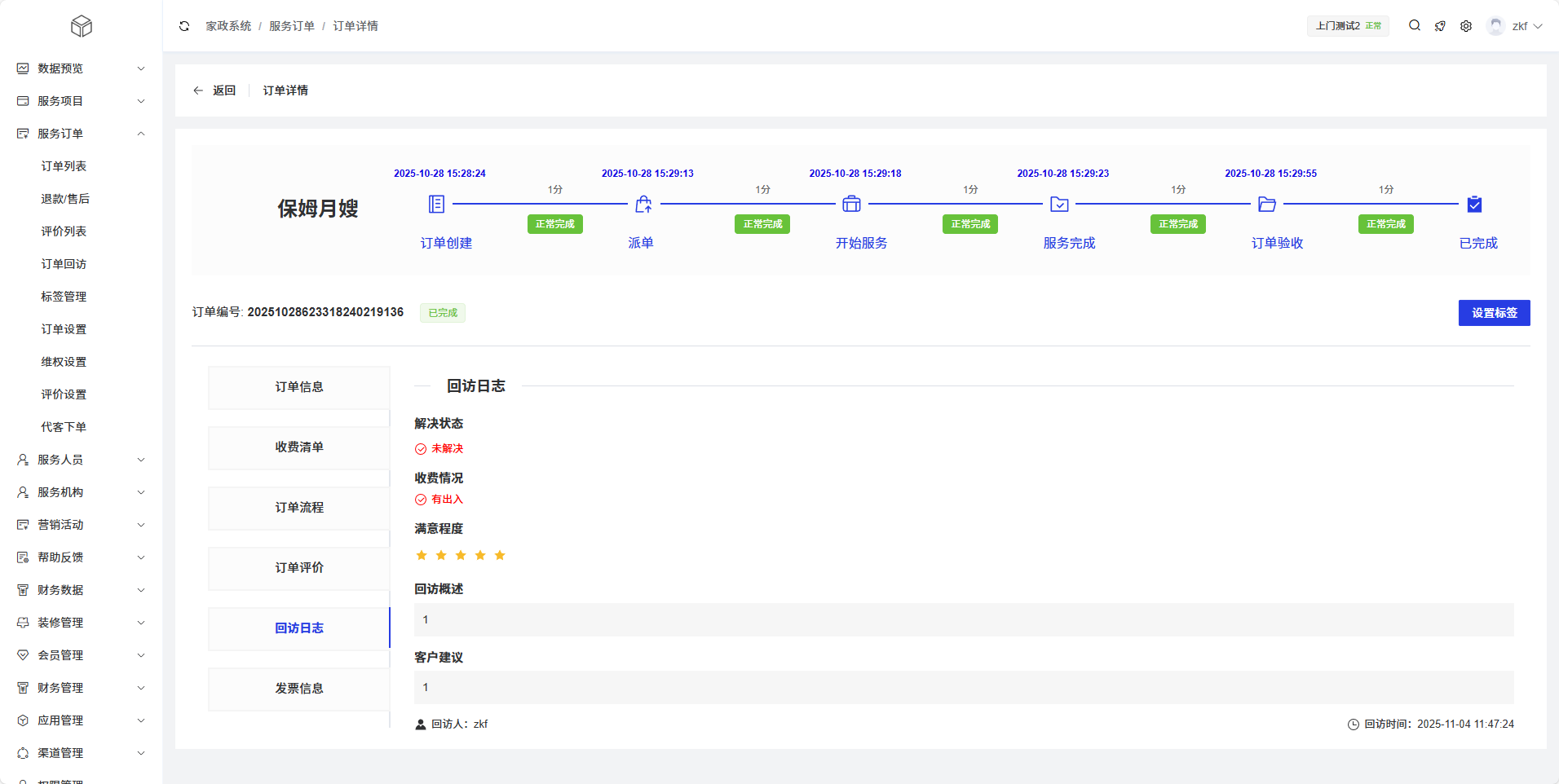Click the rocket icon in header
1559x784 pixels.
click(x=1440, y=26)
